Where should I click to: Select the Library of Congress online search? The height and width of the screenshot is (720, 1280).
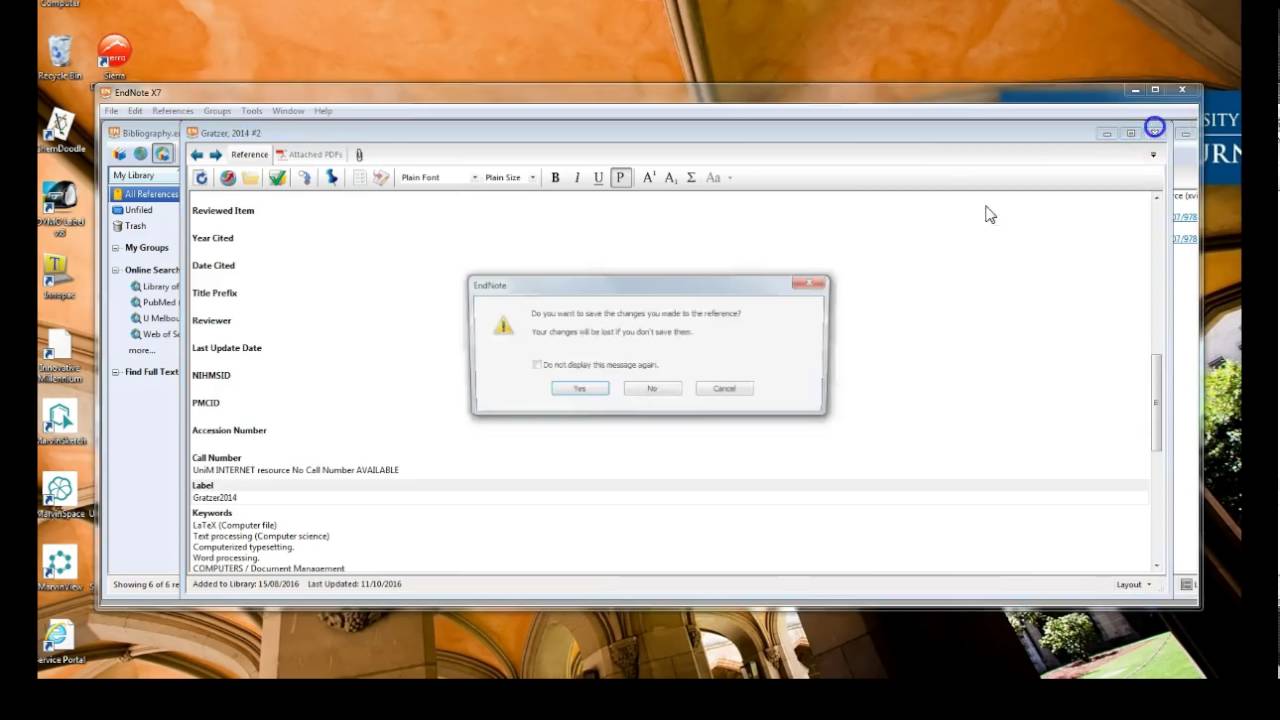click(x=154, y=286)
